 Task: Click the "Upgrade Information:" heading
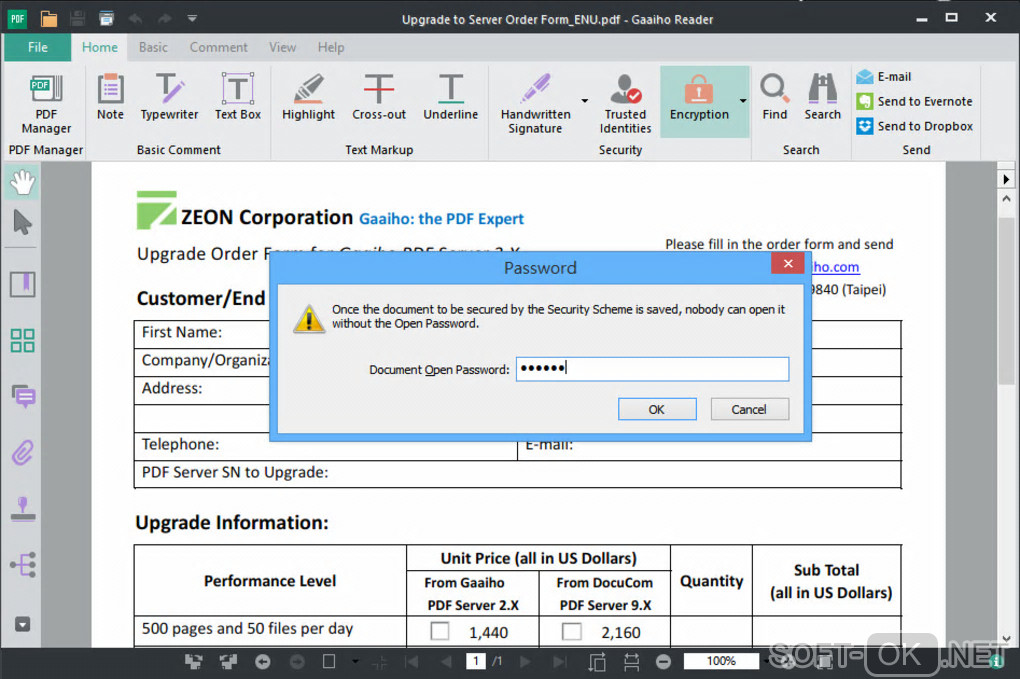tap(232, 523)
